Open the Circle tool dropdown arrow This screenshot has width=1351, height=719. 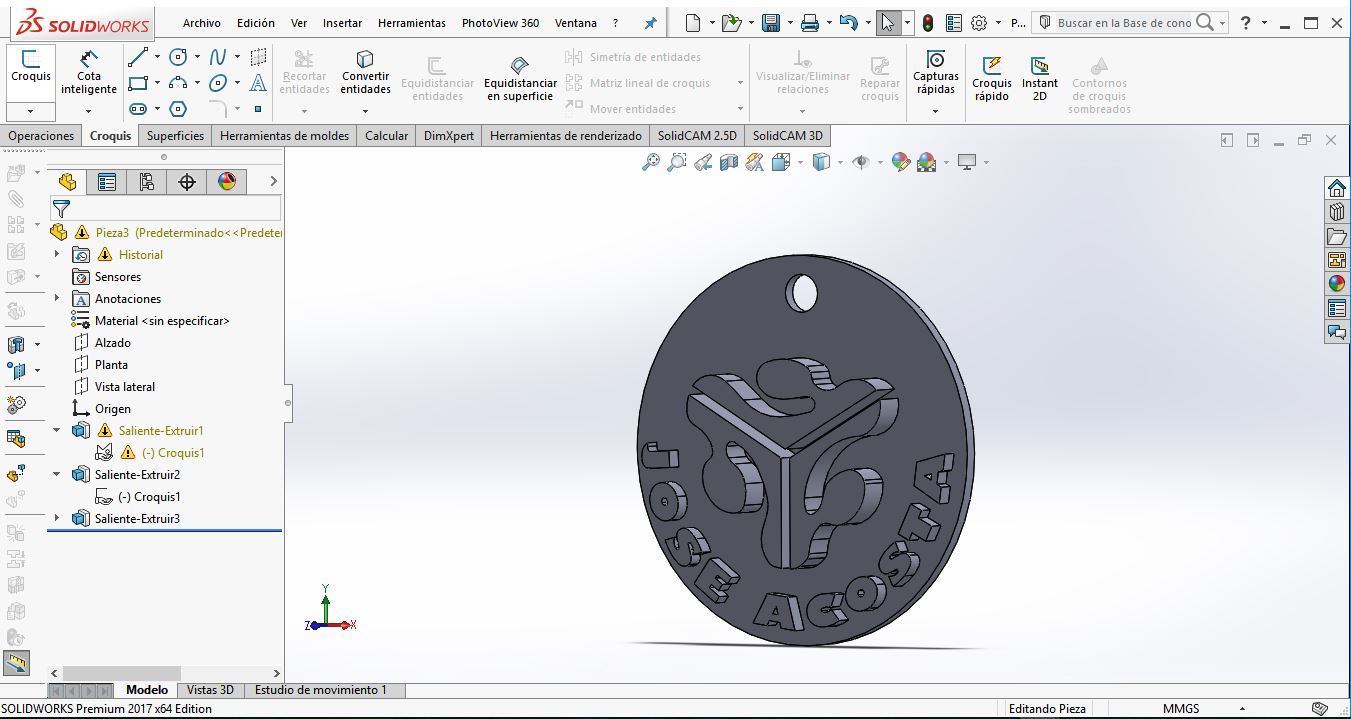(x=197, y=57)
